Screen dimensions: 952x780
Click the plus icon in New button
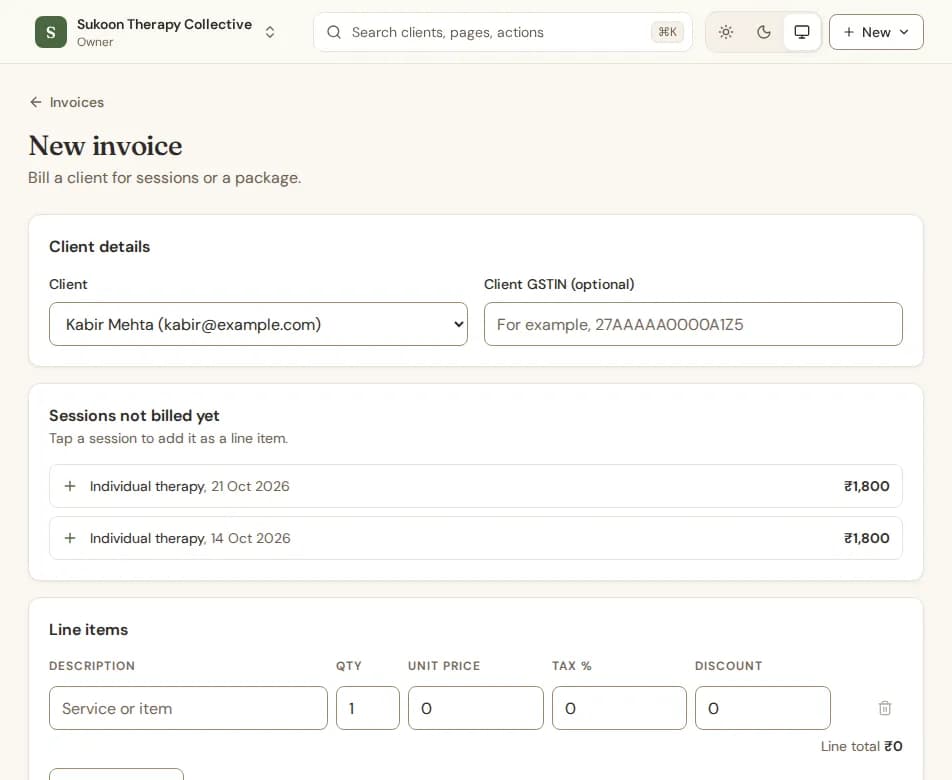849,32
